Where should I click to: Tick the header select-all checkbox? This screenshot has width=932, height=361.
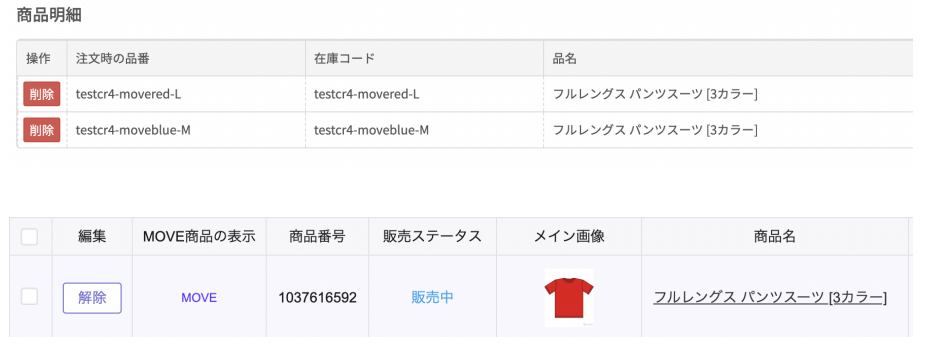[x=29, y=237]
